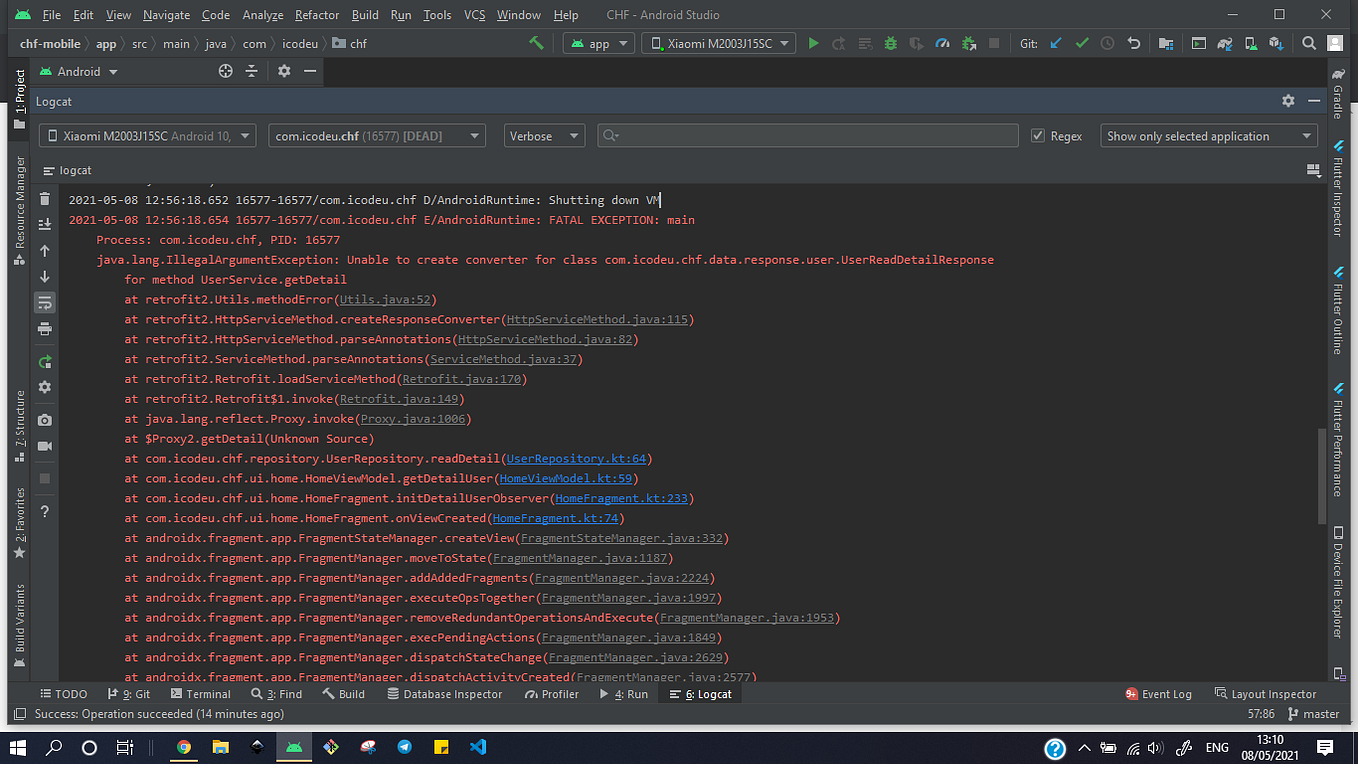The image size is (1358, 764).
Task: Commit changes with the green checkmark
Action: click(1082, 43)
